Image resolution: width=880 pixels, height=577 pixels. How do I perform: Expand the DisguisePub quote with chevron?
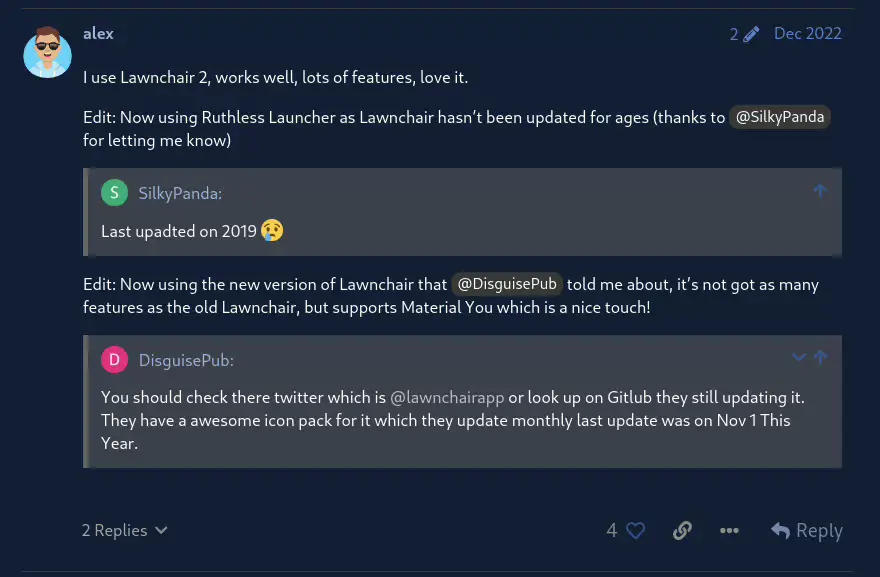[798, 357]
